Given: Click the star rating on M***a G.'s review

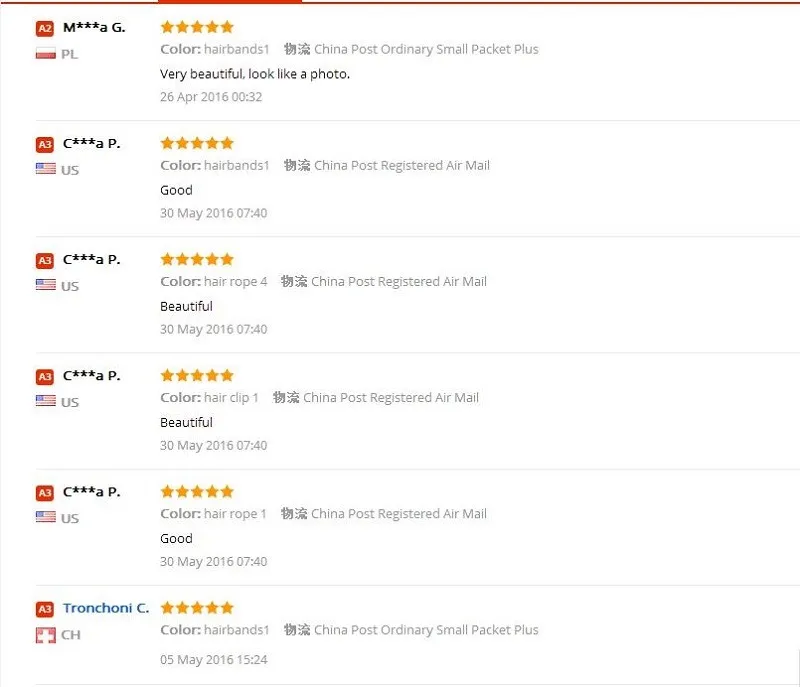Looking at the screenshot, I should (197, 27).
